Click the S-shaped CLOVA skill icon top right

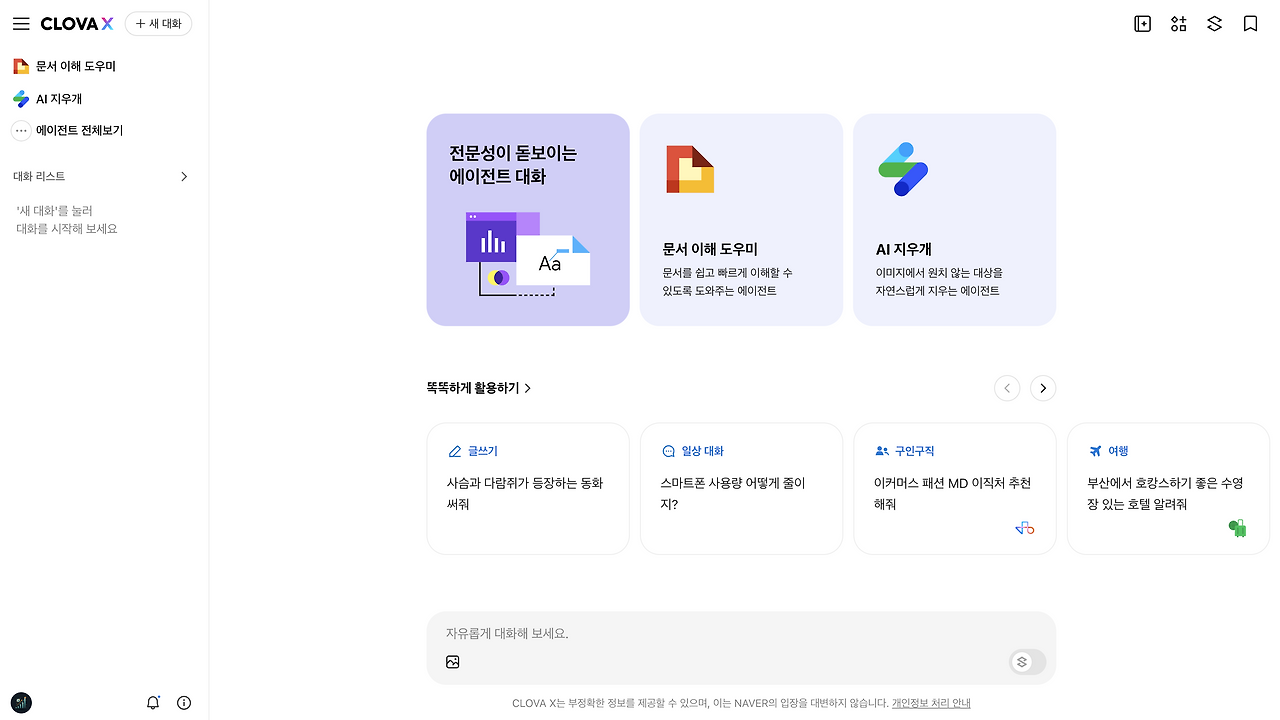[1214, 23]
